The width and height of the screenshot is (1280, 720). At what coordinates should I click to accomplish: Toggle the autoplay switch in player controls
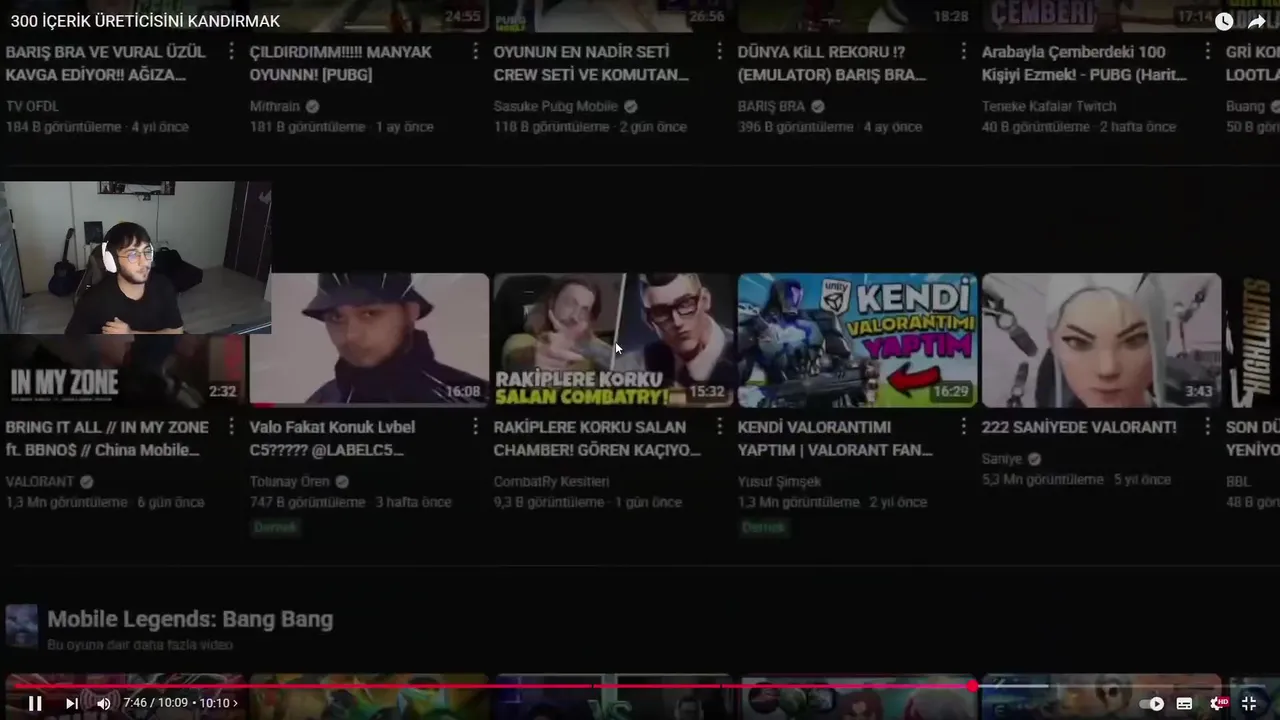(x=1152, y=703)
